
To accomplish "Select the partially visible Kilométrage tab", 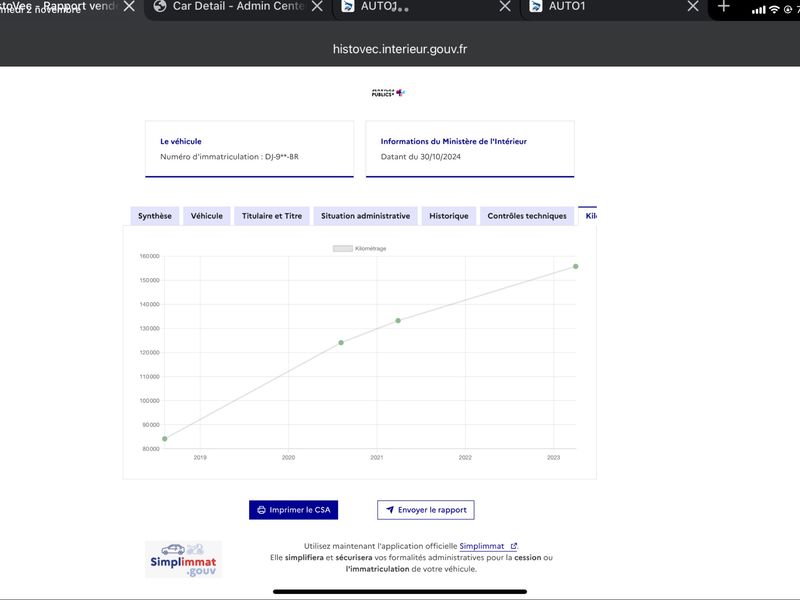I will tap(588, 216).
